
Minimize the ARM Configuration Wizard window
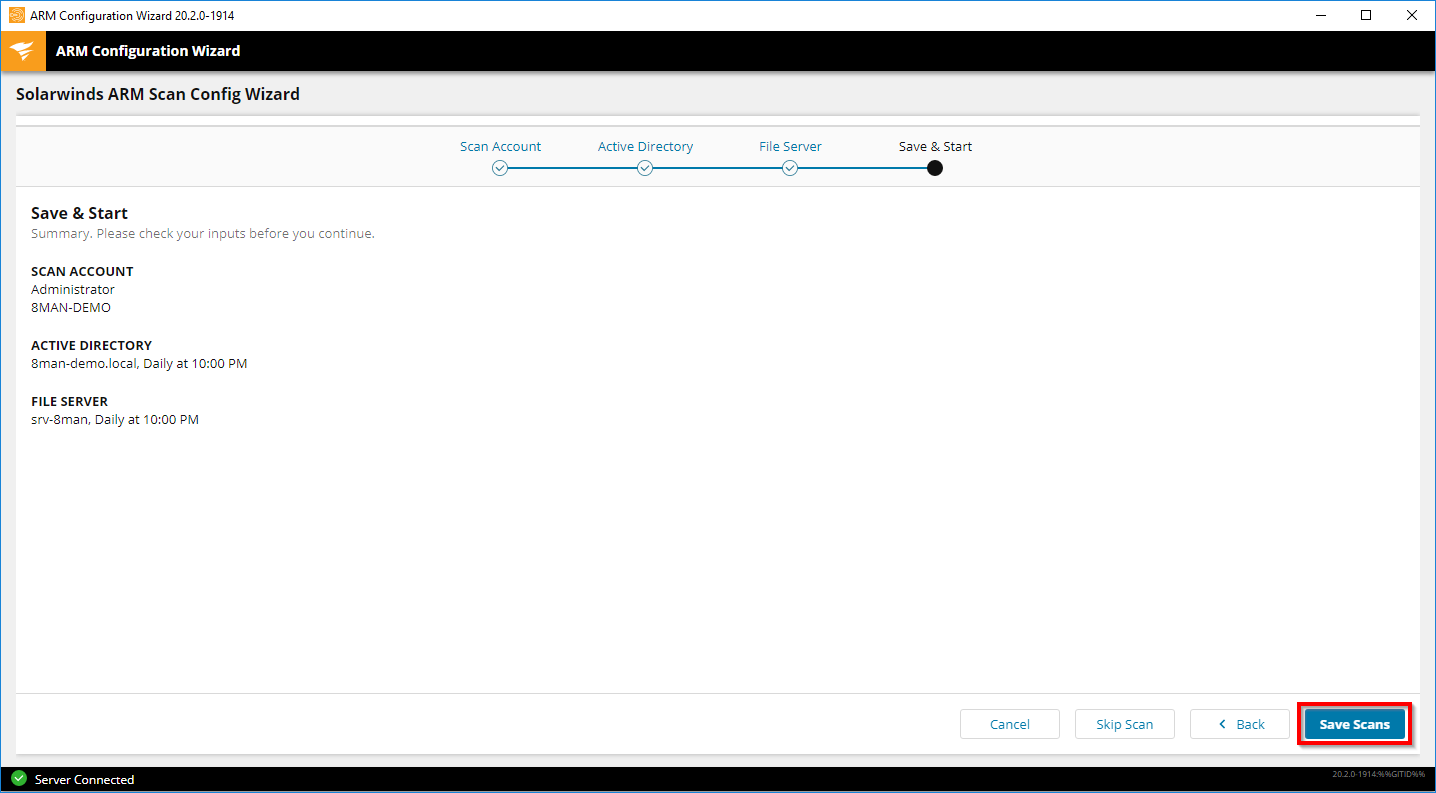(x=1320, y=15)
